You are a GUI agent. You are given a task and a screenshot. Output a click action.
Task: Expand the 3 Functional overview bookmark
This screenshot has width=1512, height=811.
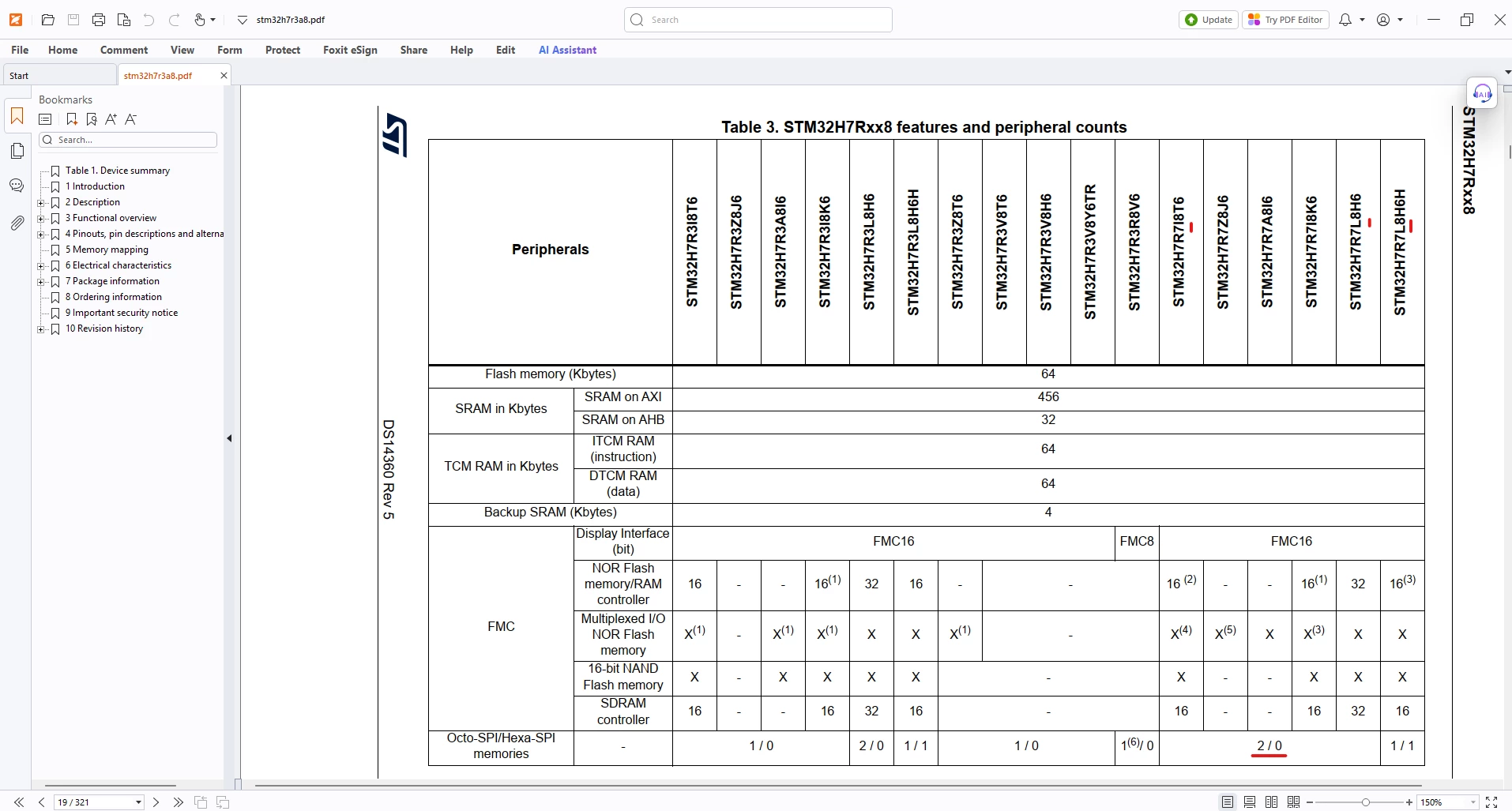pos(41,218)
